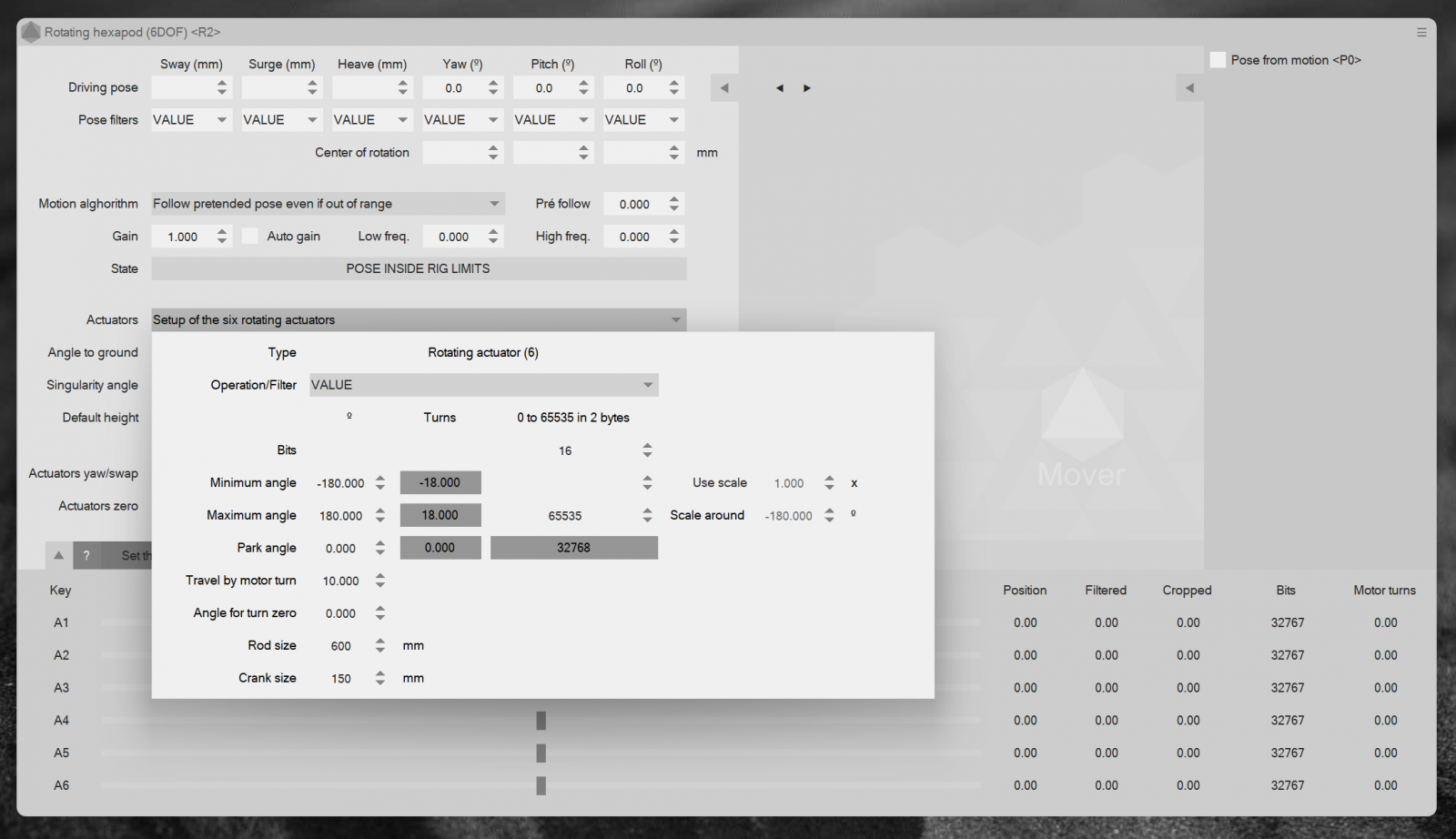1456x839 pixels.
Task: Open the Sway pose filter dropdown
Action: (x=191, y=120)
